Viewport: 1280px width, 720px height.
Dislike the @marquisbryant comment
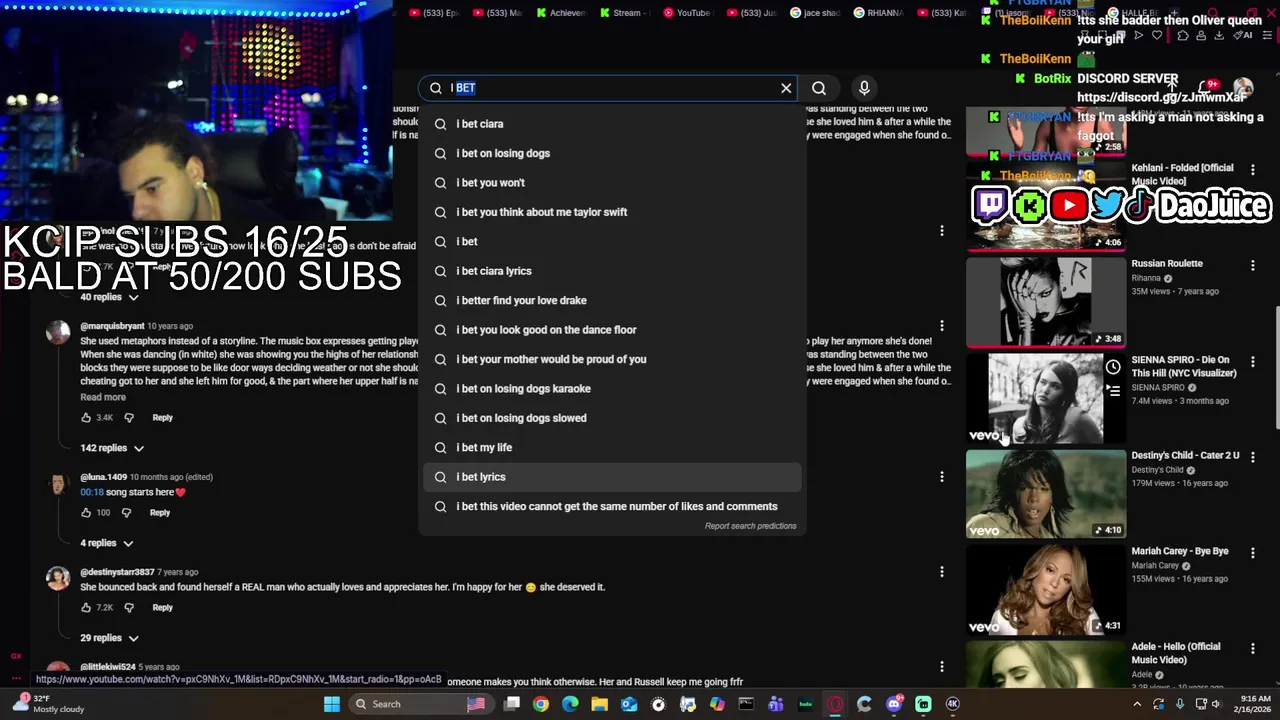[128, 418]
